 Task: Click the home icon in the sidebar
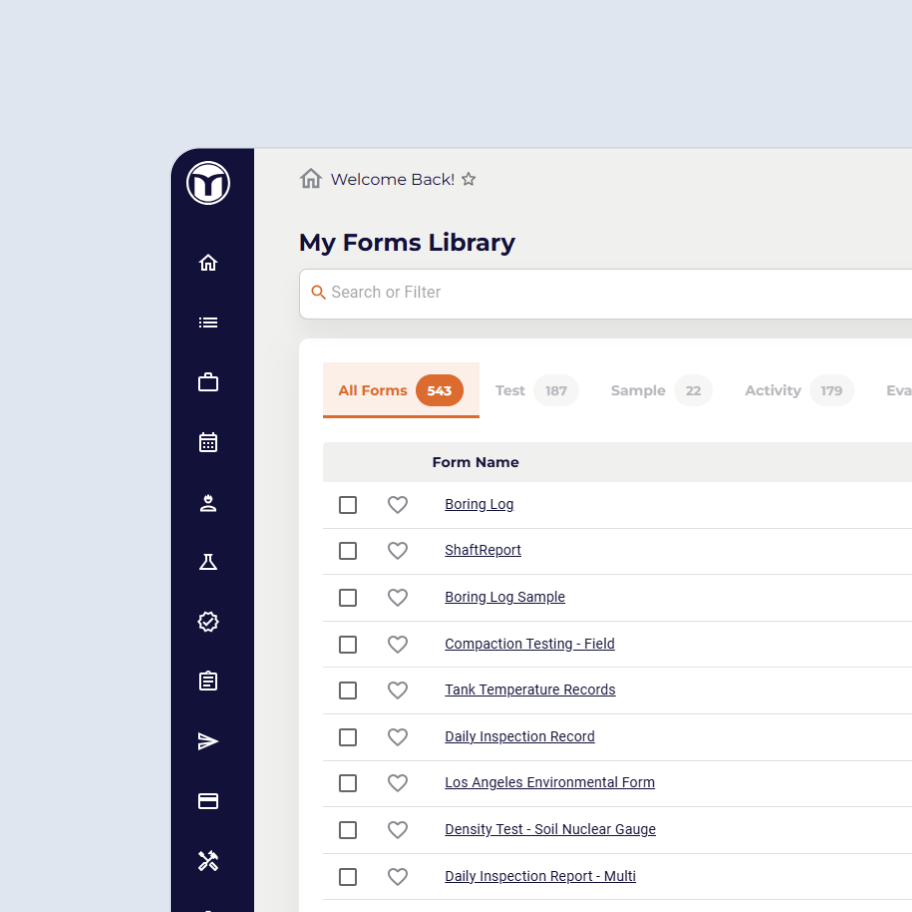(x=208, y=263)
